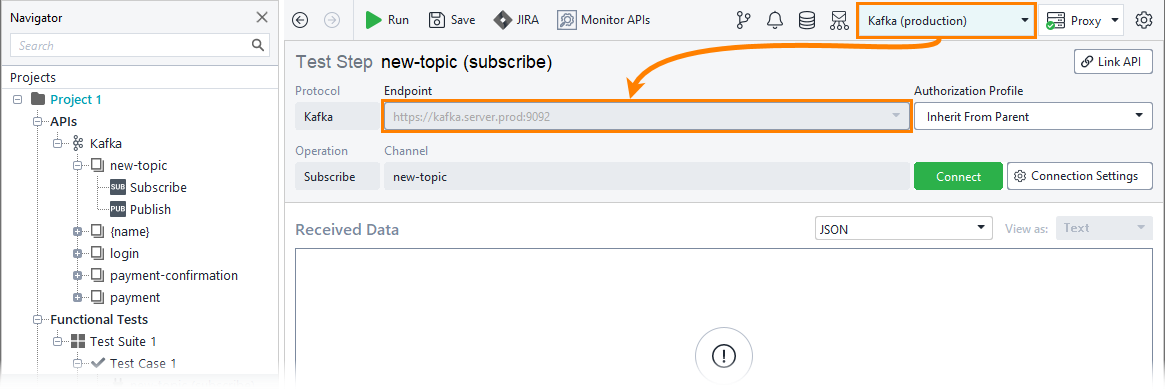The width and height of the screenshot is (1165, 390).
Task: Close the Navigator panel
Action: [262, 17]
